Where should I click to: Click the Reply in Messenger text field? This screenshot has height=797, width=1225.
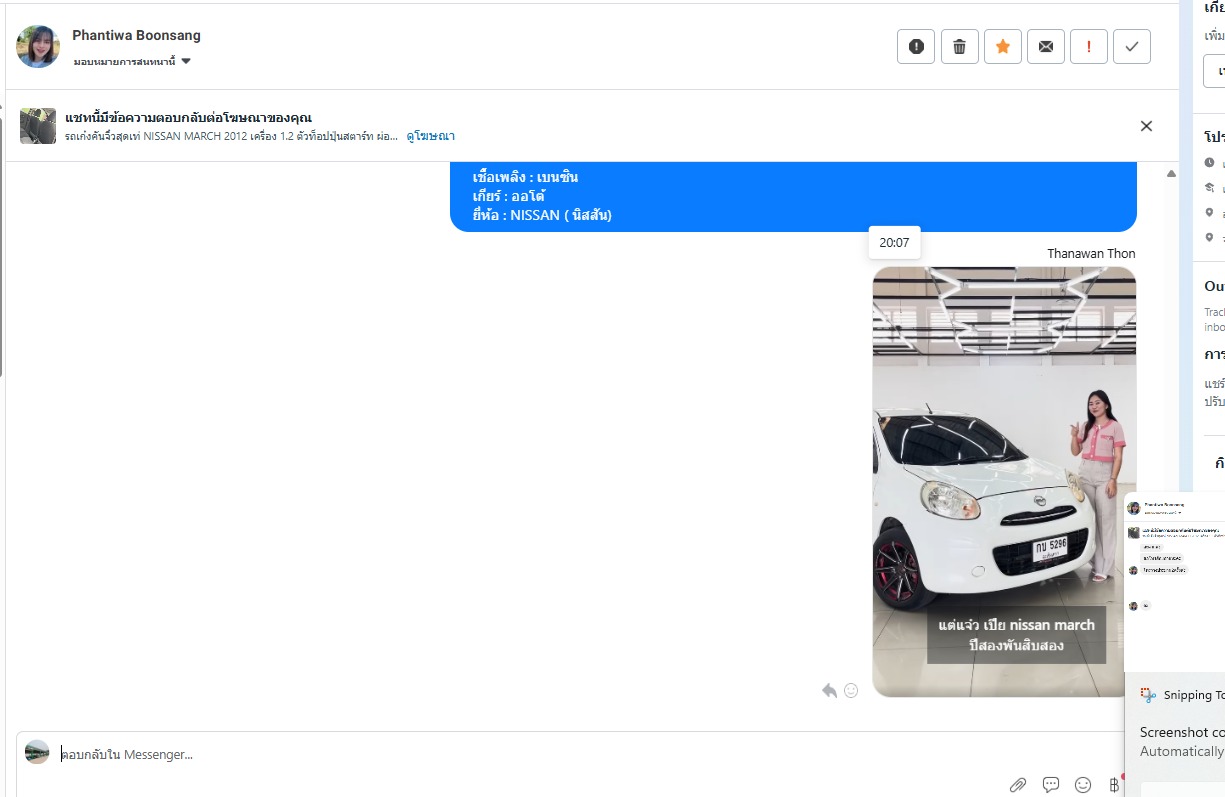click(x=500, y=754)
